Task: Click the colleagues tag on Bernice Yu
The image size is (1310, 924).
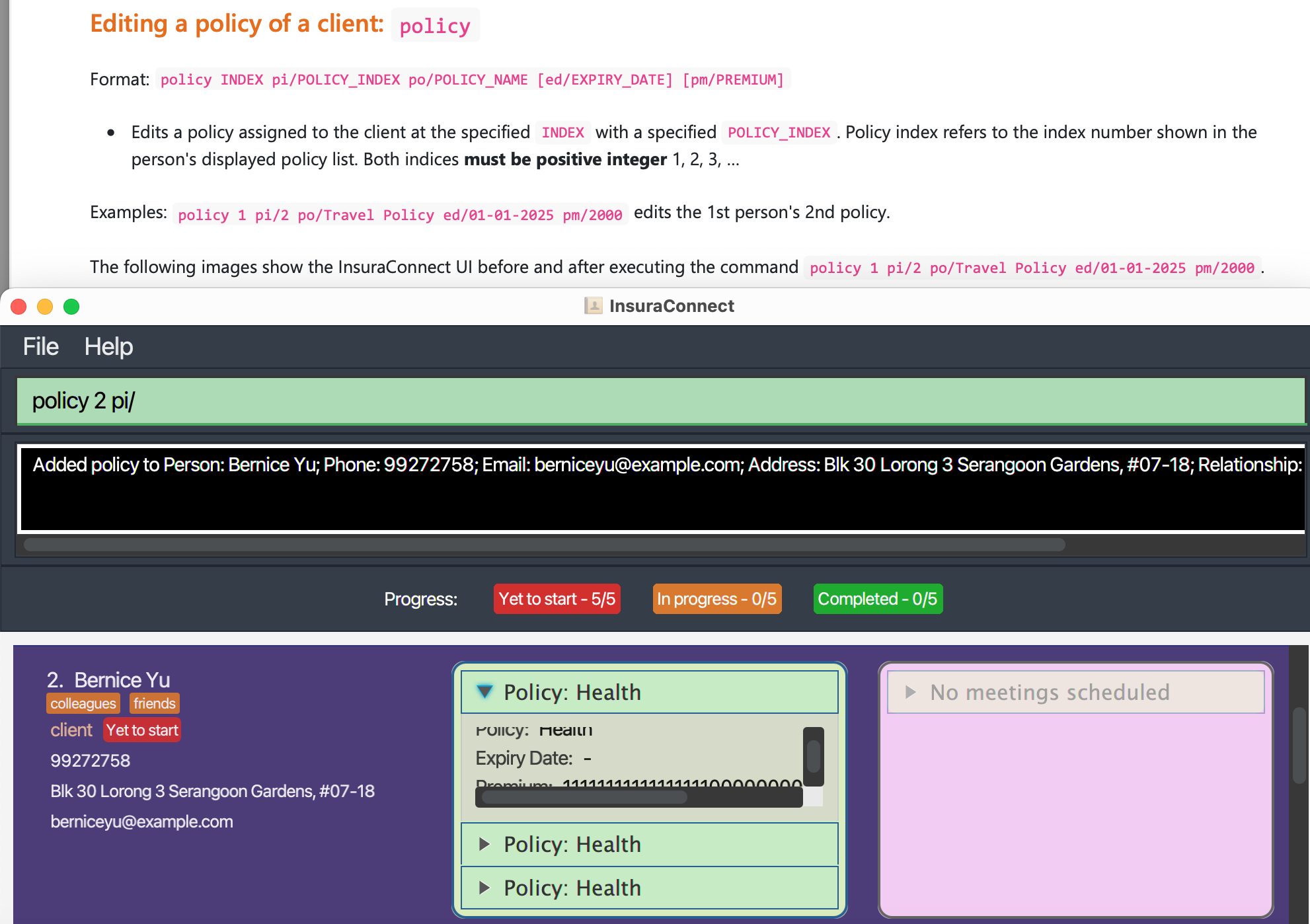Action: 83,703
